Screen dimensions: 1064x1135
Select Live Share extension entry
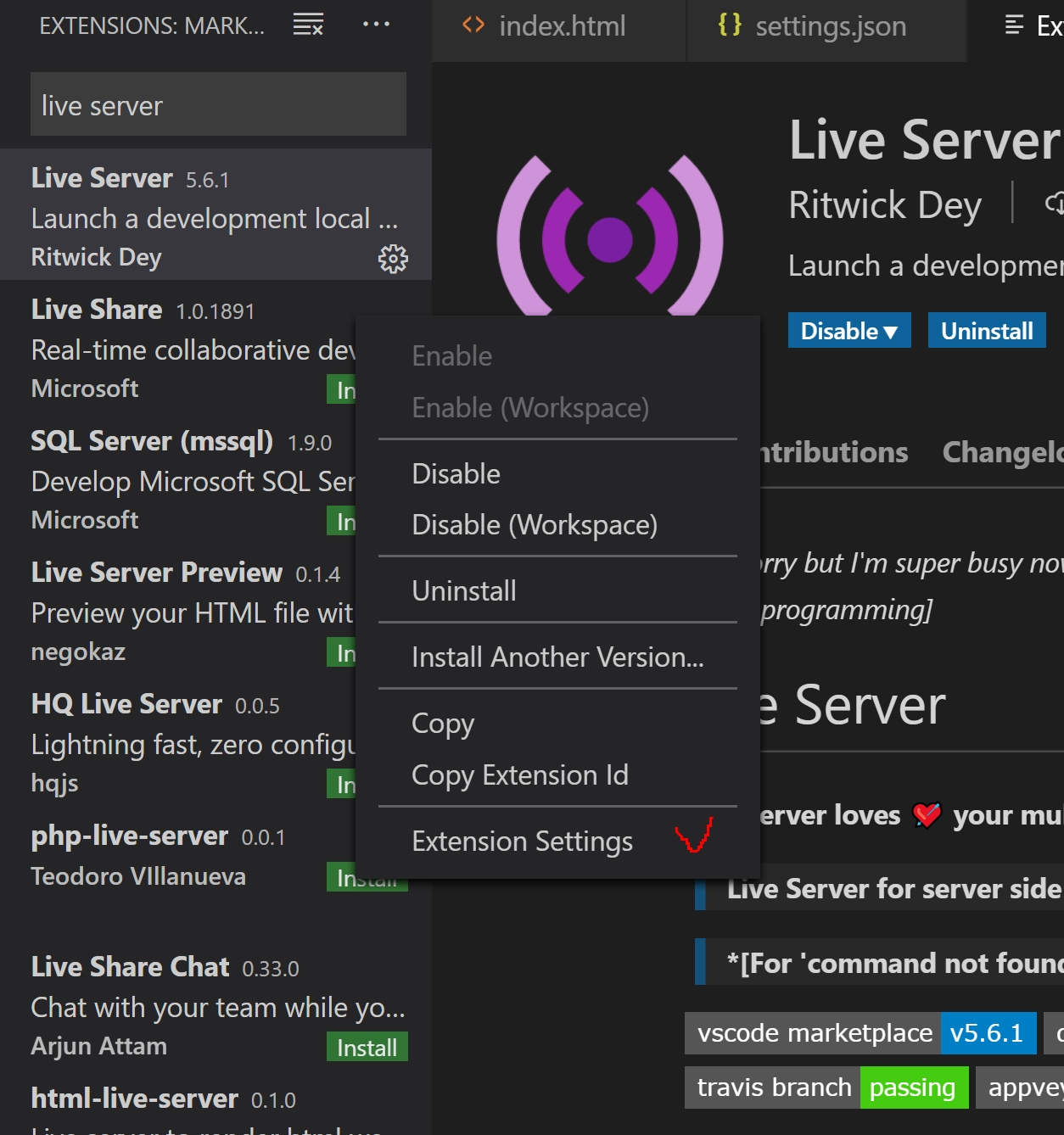177,346
